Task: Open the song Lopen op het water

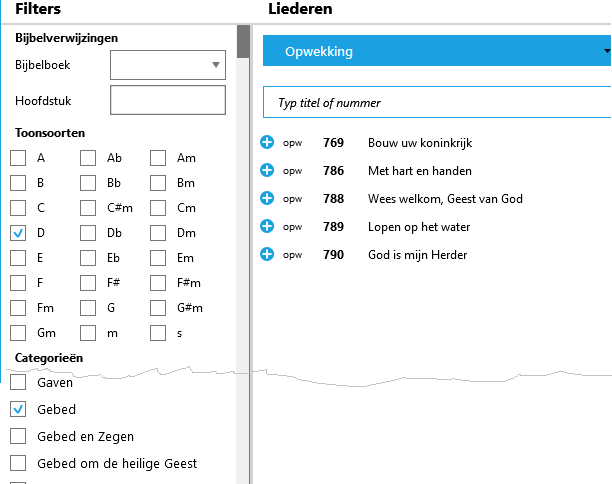Action: (x=419, y=227)
